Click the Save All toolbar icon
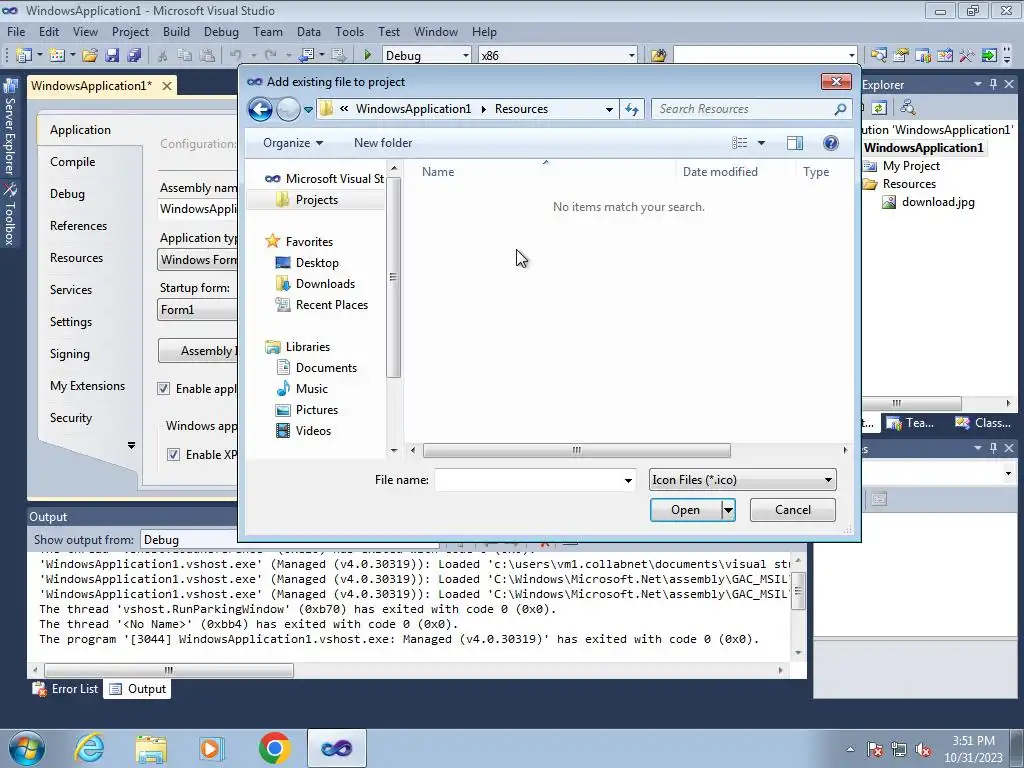Image resolution: width=1024 pixels, height=768 pixels. click(134, 56)
